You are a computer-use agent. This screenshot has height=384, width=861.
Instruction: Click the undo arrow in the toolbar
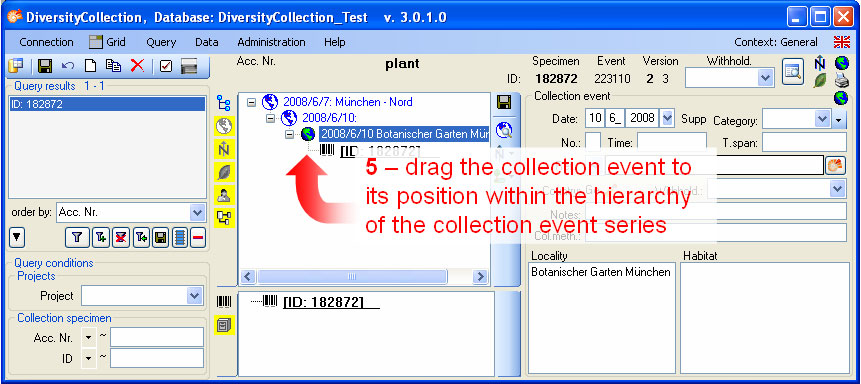pos(68,66)
